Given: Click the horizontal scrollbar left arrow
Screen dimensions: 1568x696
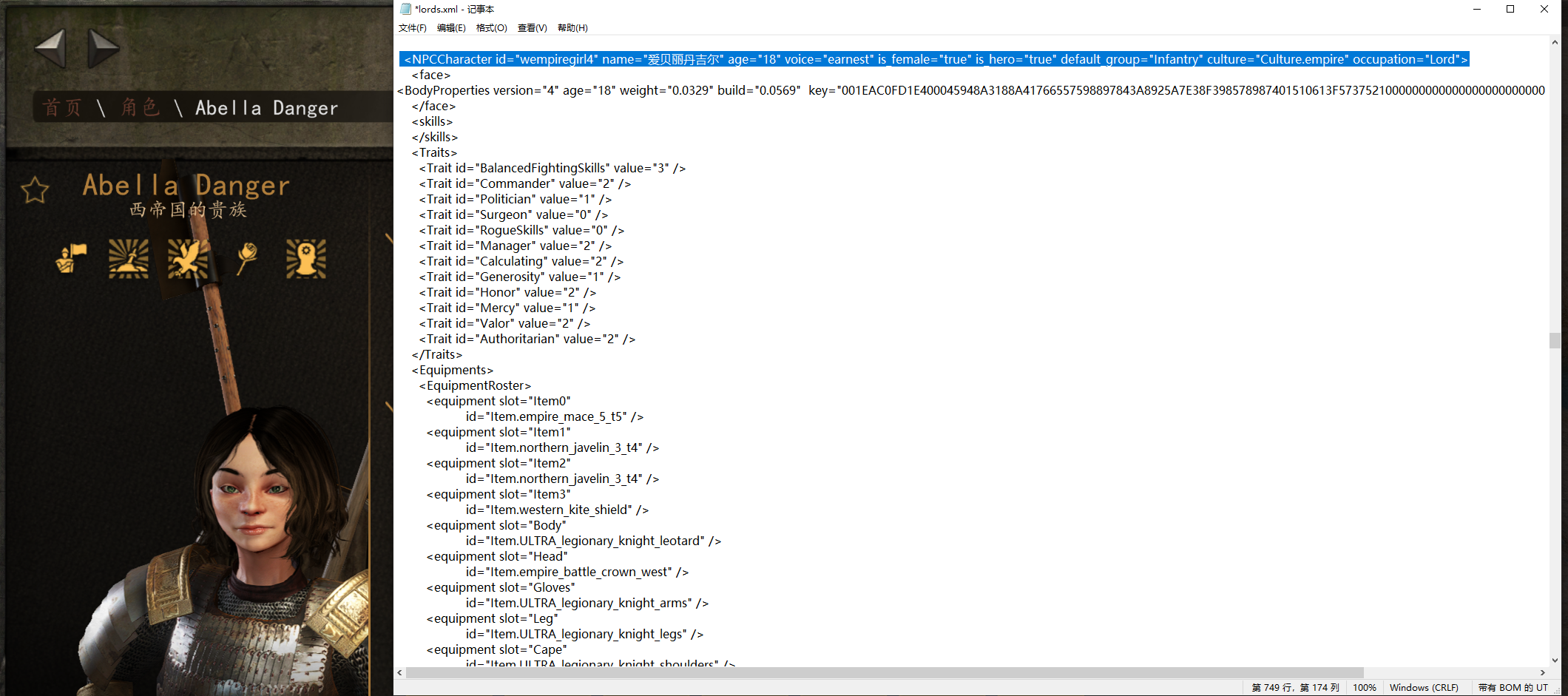Looking at the screenshot, I should point(400,672).
